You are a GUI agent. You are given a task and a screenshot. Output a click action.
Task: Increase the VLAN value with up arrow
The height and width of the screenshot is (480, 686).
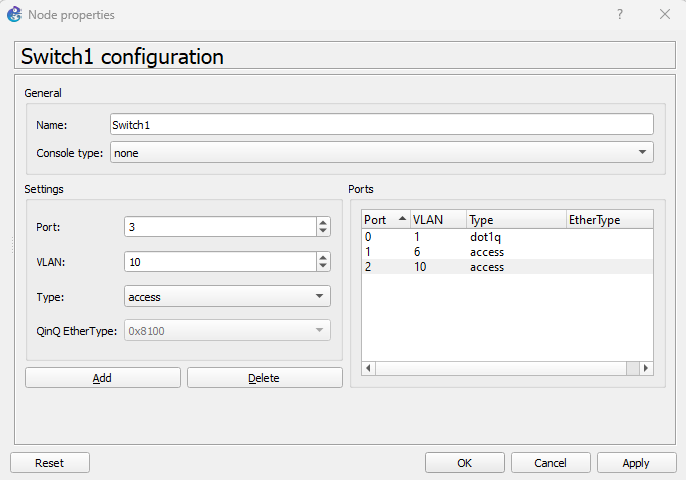tap(322, 257)
